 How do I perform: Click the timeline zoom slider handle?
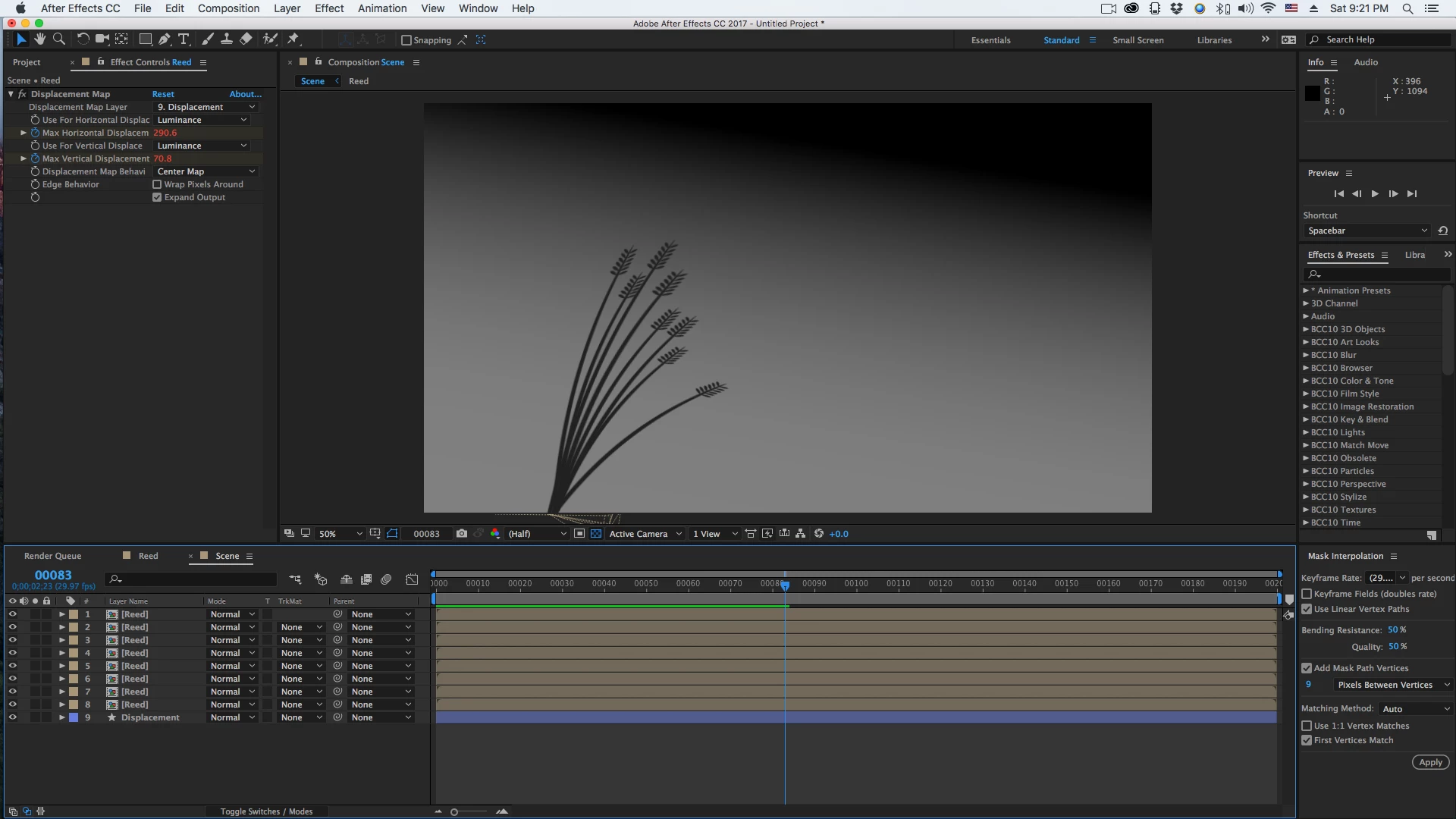tap(454, 812)
